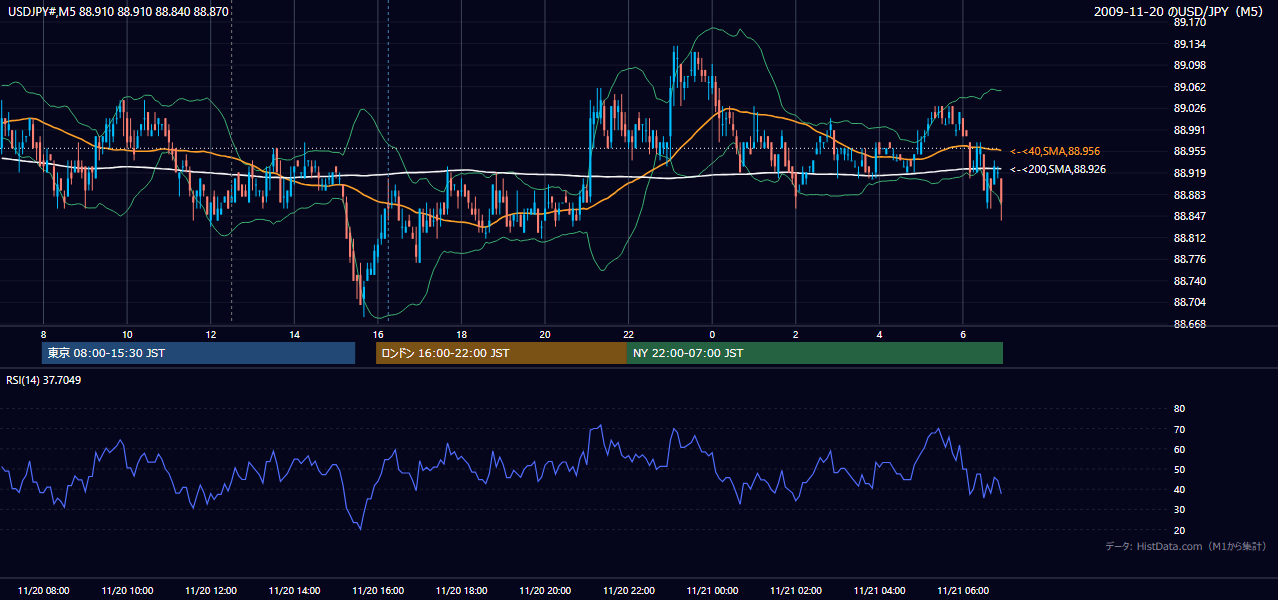Click the 11/20 22:00 time label

[628, 591]
